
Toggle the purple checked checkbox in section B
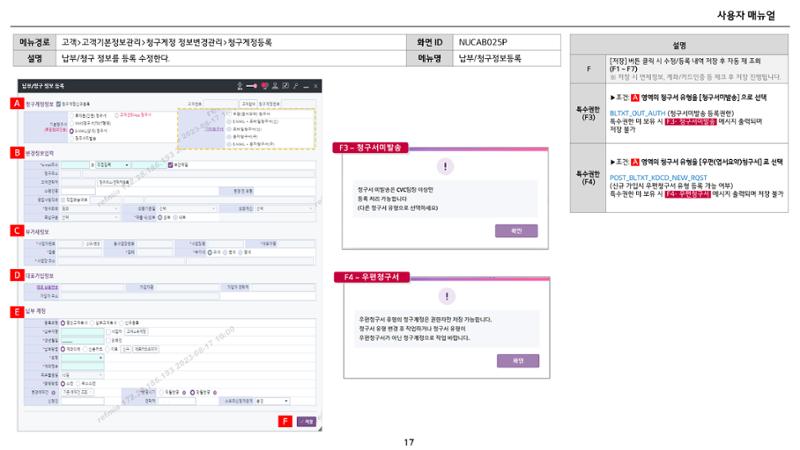(170, 165)
